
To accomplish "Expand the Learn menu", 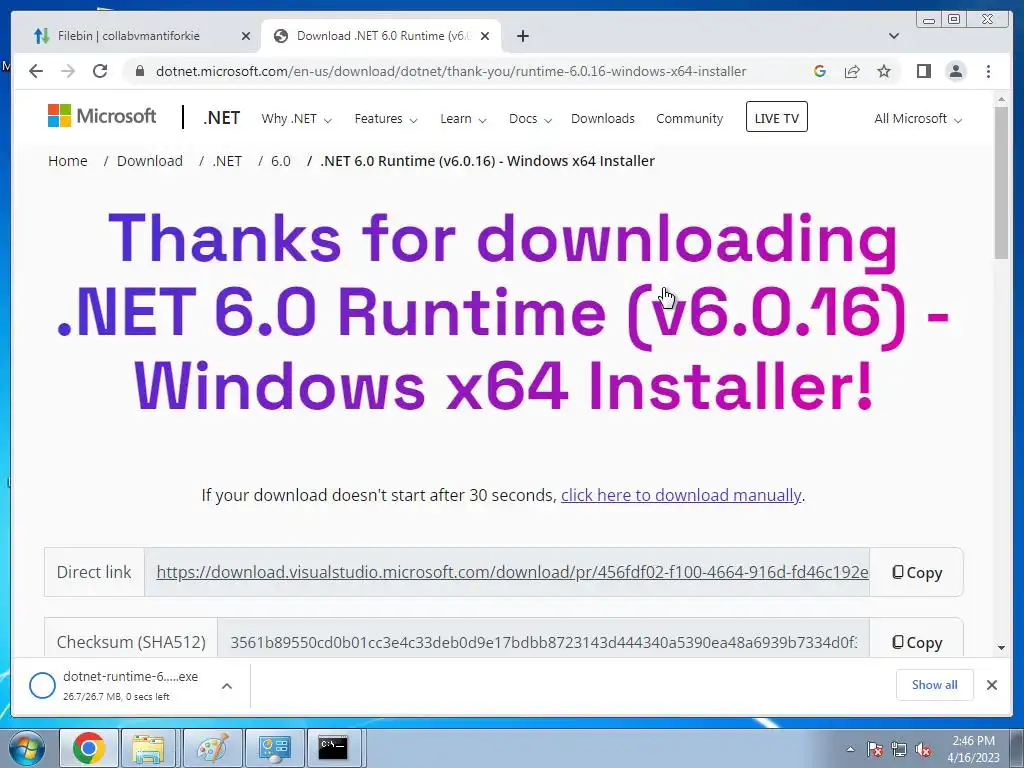I will 463,119.
